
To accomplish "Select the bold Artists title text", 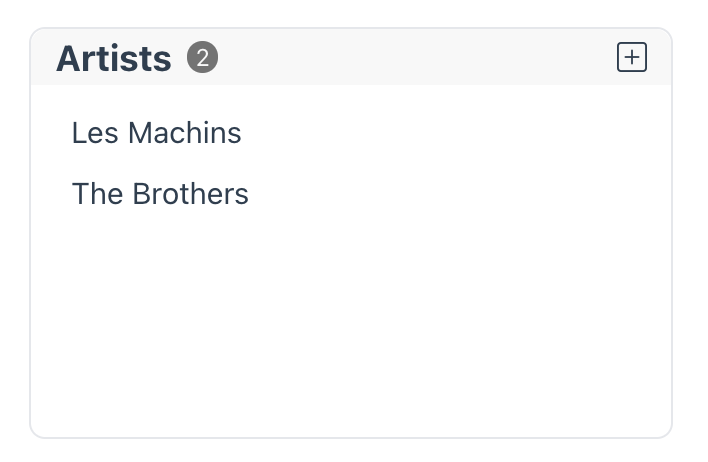I will click(x=114, y=58).
